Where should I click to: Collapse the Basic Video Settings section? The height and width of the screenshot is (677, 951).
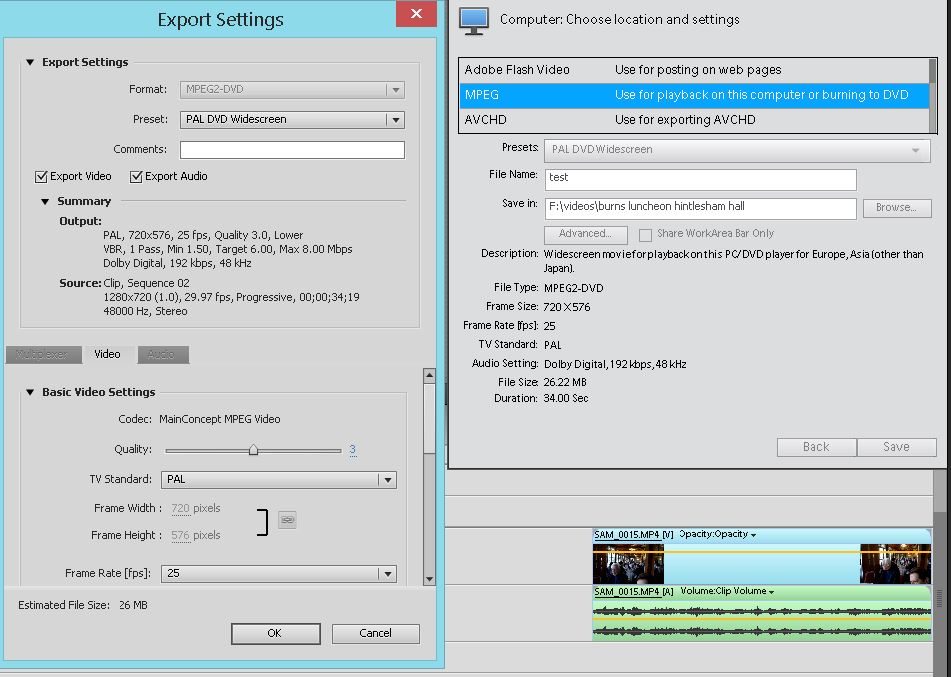coord(31,393)
